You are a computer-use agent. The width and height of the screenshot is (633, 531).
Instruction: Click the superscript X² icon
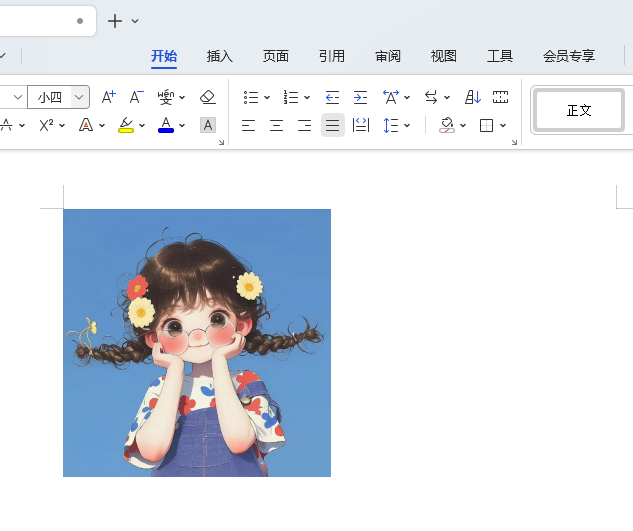(46, 125)
